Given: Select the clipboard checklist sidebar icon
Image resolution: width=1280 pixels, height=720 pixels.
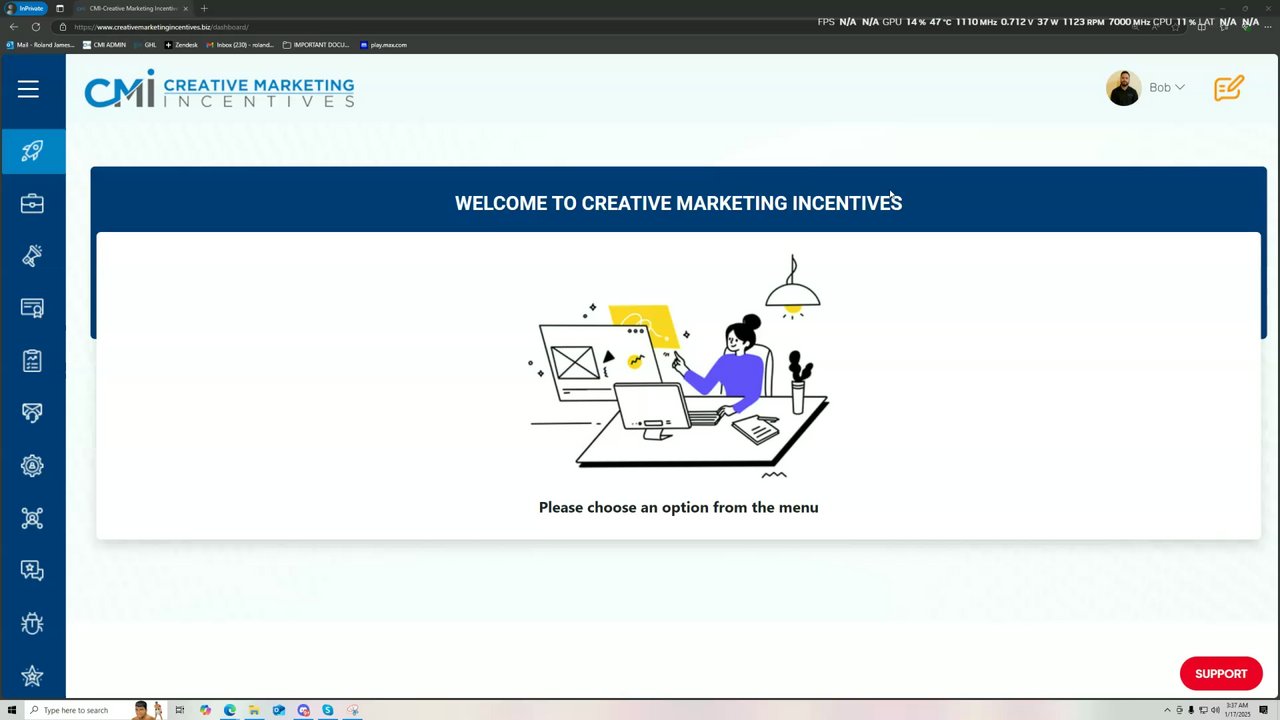Looking at the screenshot, I should tap(32, 360).
